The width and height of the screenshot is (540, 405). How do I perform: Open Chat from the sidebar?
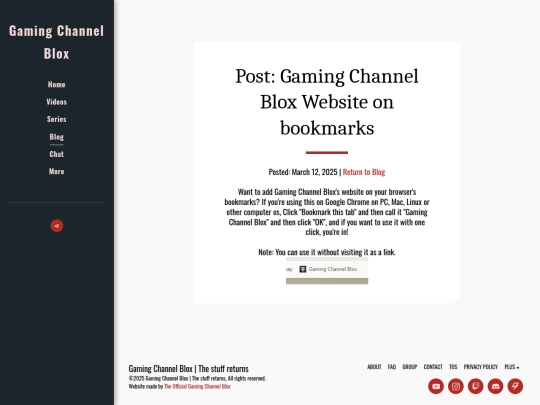56,154
